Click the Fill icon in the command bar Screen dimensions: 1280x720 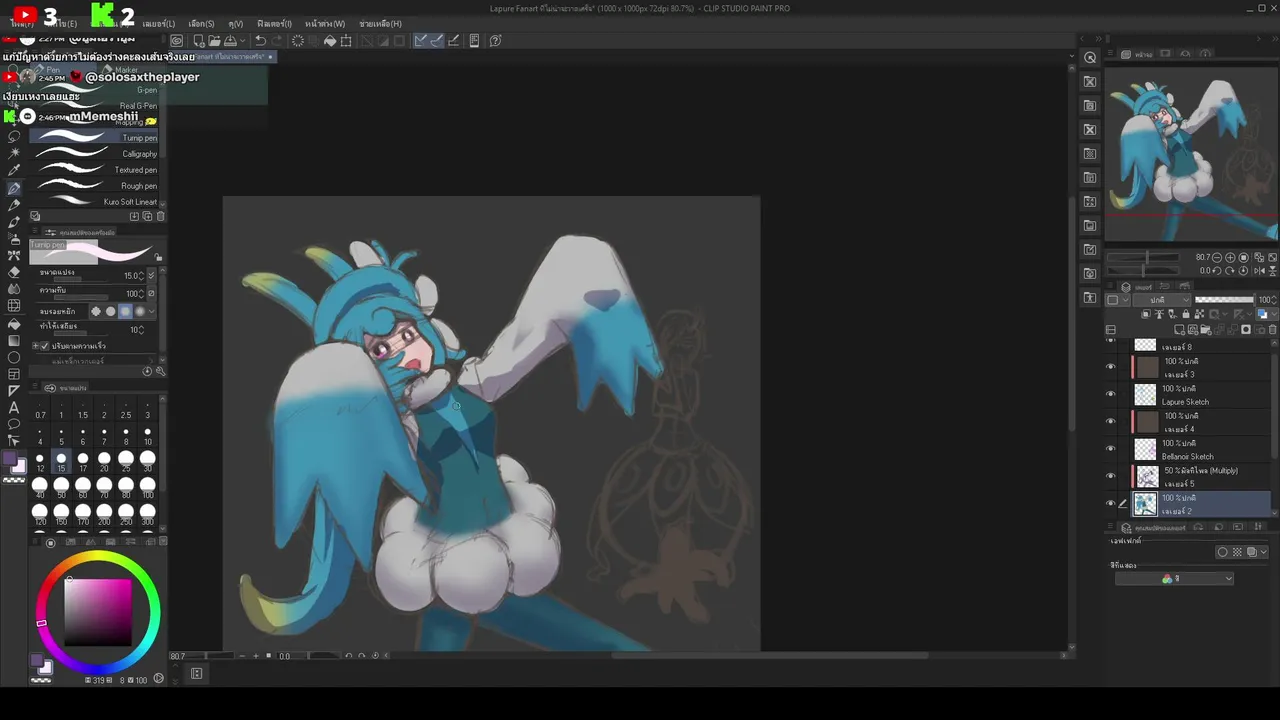click(x=330, y=41)
